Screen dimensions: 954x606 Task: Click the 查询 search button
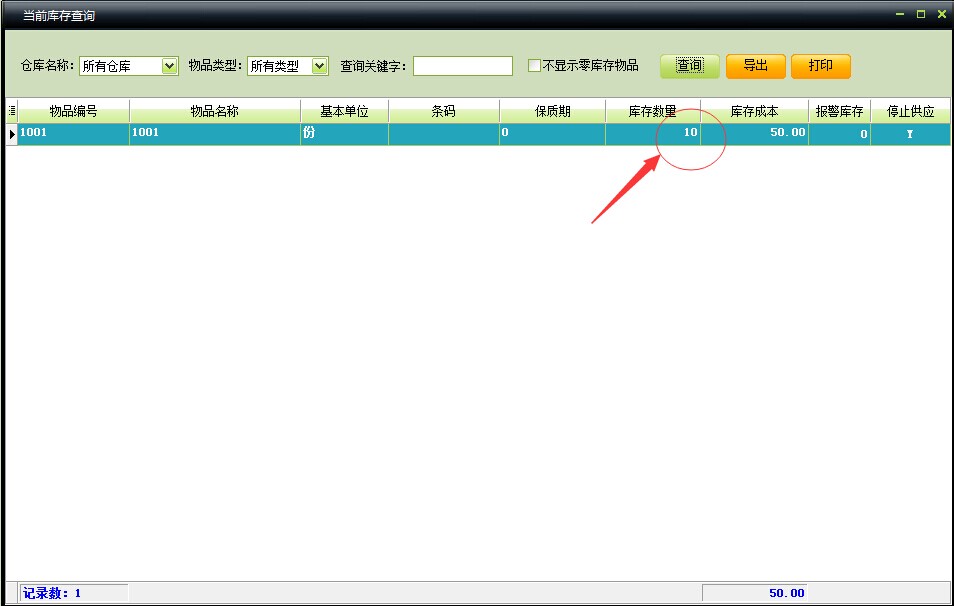[689, 66]
